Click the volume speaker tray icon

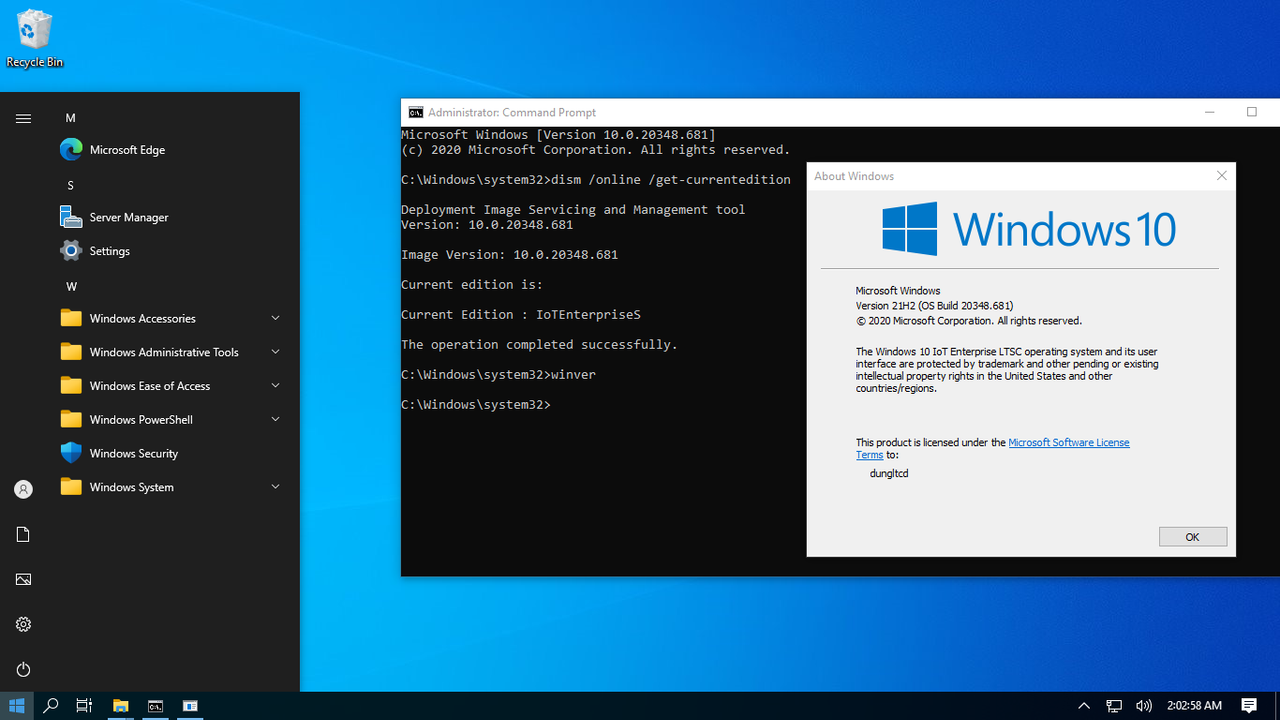(x=1144, y=706)
